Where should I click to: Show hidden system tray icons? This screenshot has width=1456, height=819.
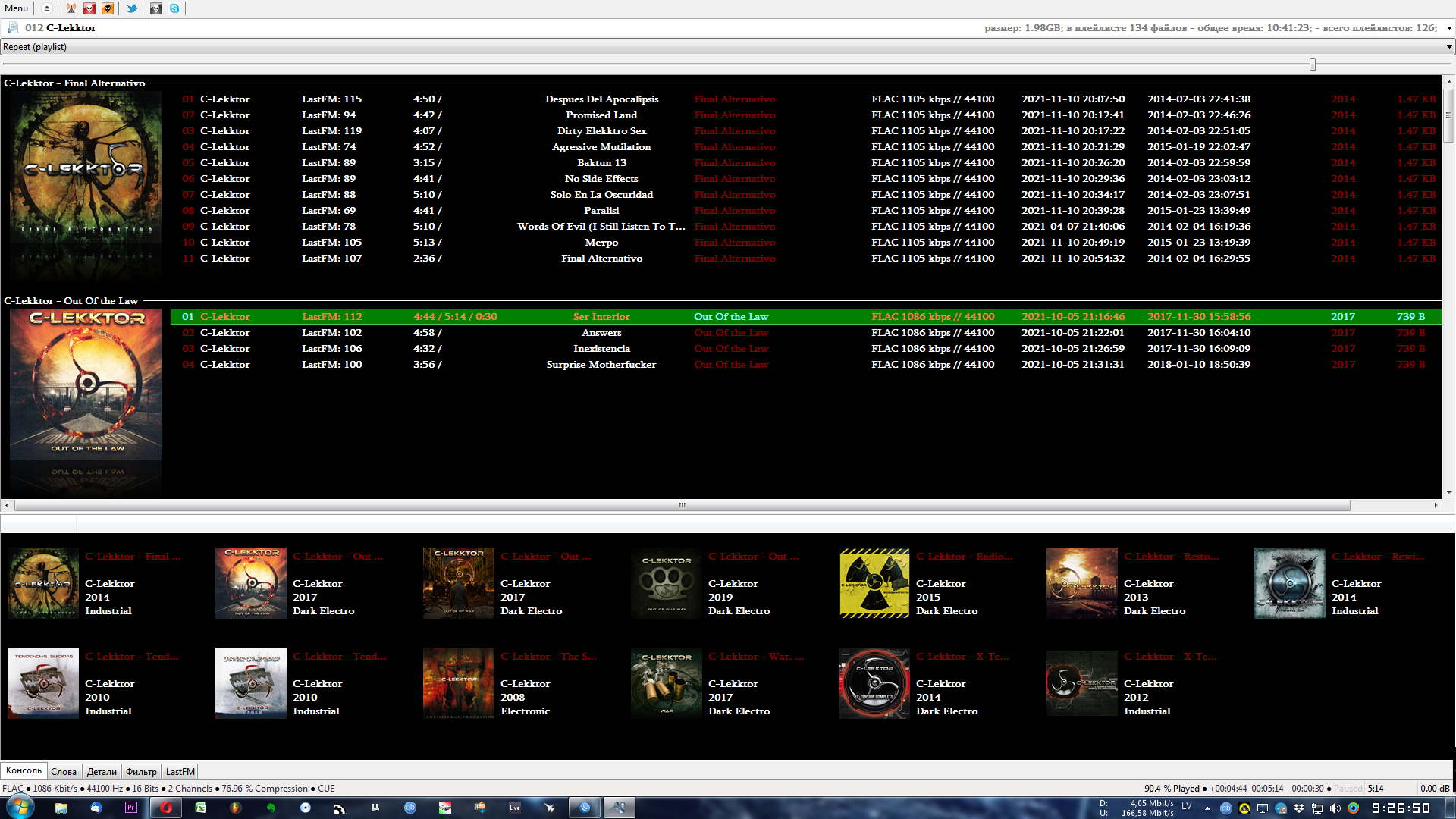(1207, 808)
